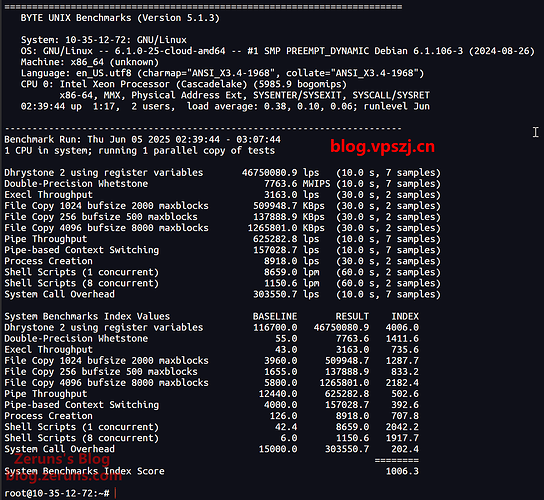The height and width of the screenshot is (500, 544).
Task: Click the load average uptime line
Action: (225, 106)
